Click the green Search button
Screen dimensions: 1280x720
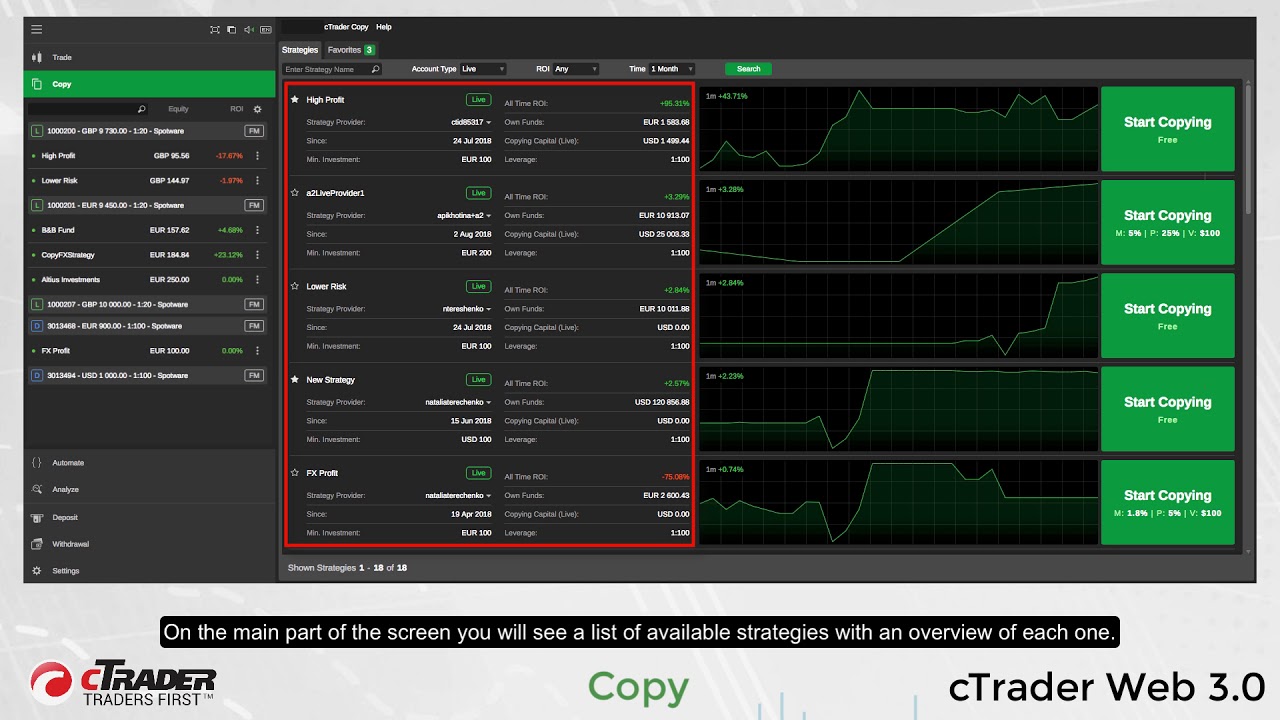tap(748, 69)
